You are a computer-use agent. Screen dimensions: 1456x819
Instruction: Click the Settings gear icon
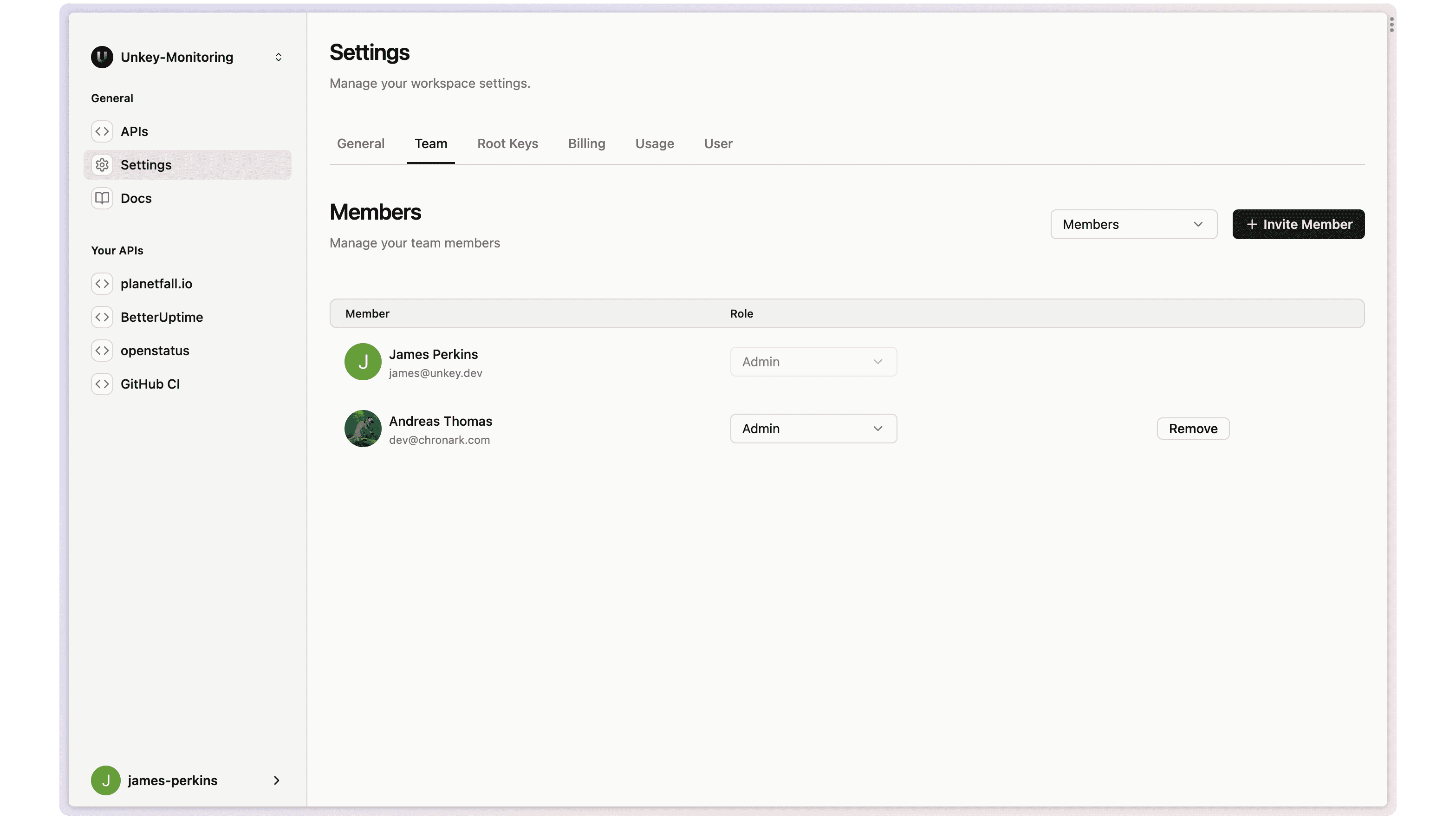click(x=102, y=164)
